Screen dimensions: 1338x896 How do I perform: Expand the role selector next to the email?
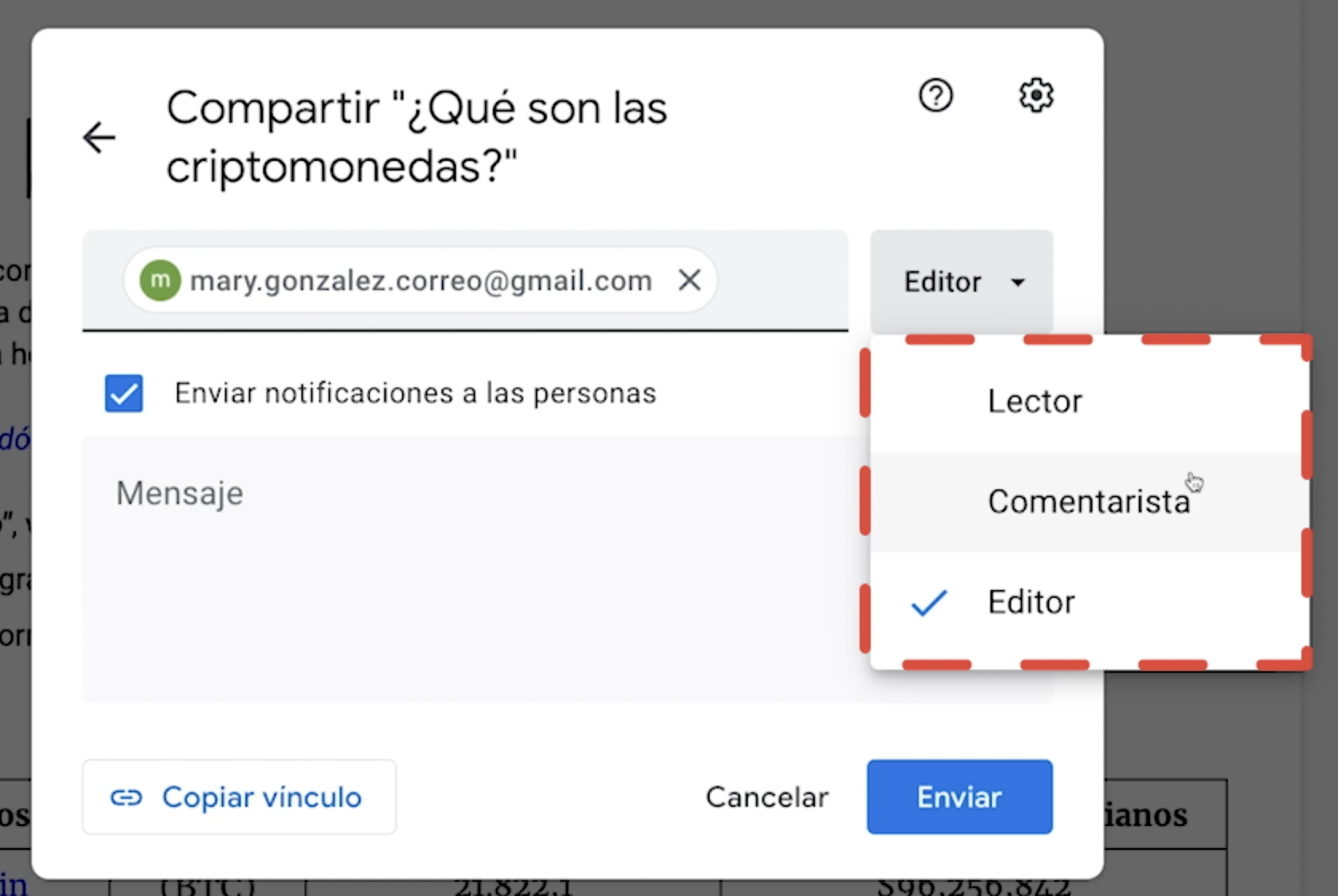[961, 281]
